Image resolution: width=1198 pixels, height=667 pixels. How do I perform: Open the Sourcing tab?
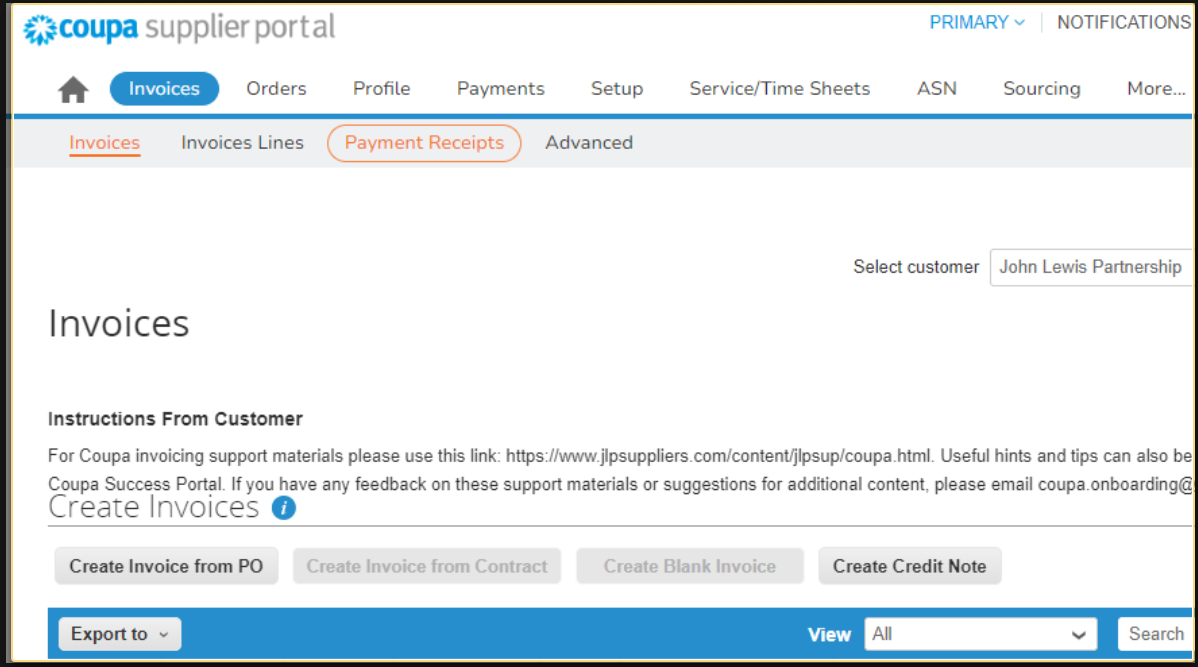(1041, 89)
